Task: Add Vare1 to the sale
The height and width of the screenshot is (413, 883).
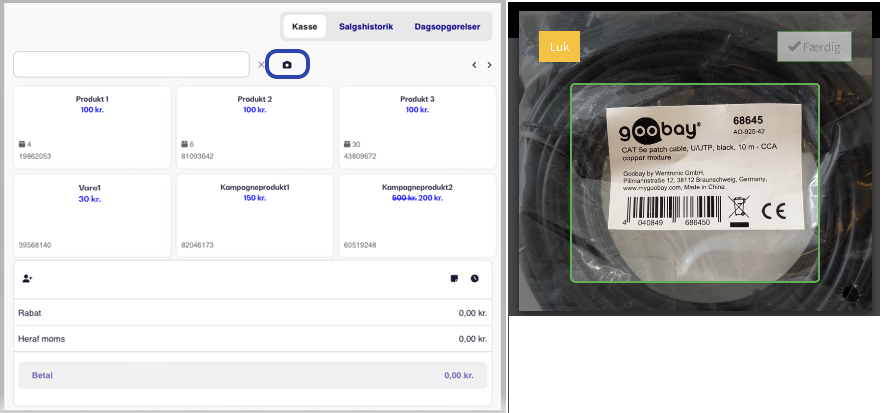Action: (92, 216)
